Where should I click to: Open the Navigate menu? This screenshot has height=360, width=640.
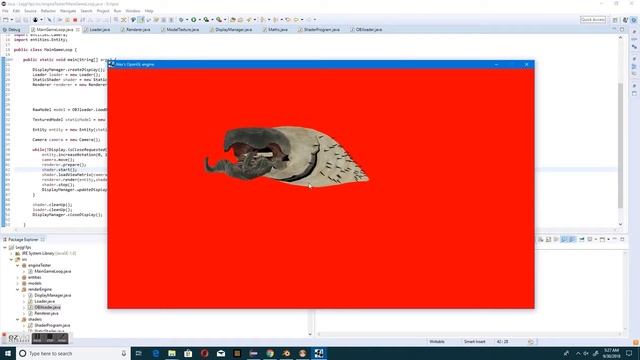(68, 11)
